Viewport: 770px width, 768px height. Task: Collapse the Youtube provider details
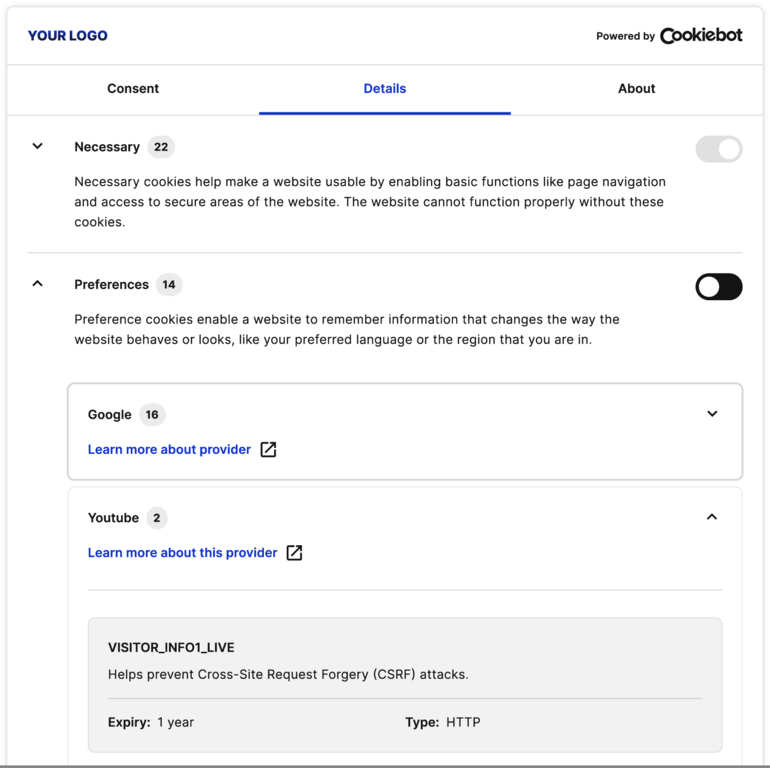tap(712, 517)
